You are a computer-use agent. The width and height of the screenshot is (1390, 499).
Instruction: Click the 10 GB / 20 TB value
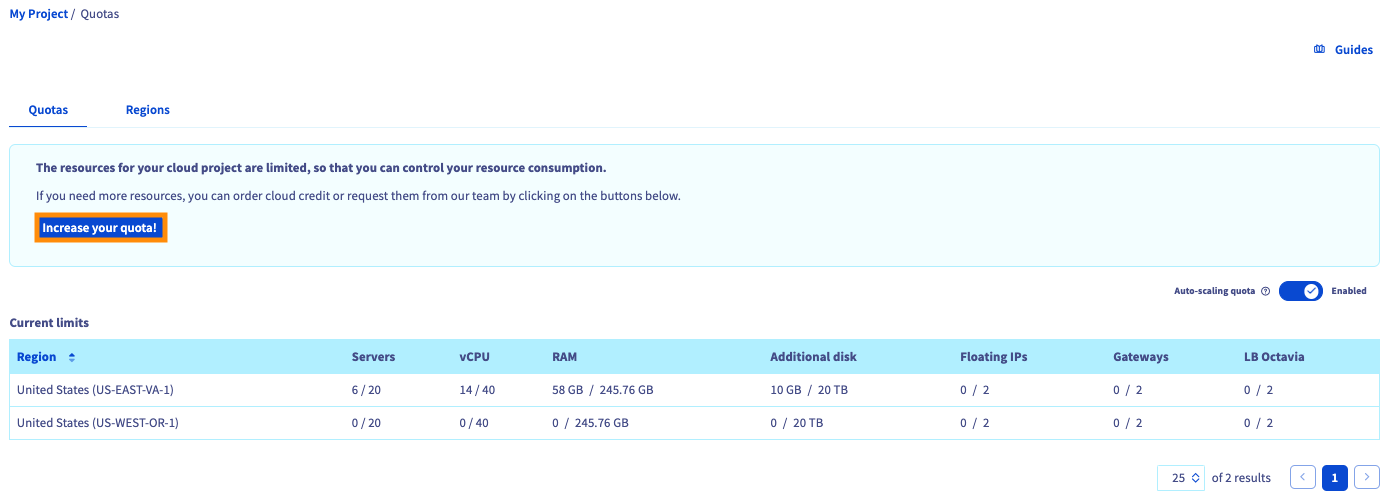coord(810,390)
